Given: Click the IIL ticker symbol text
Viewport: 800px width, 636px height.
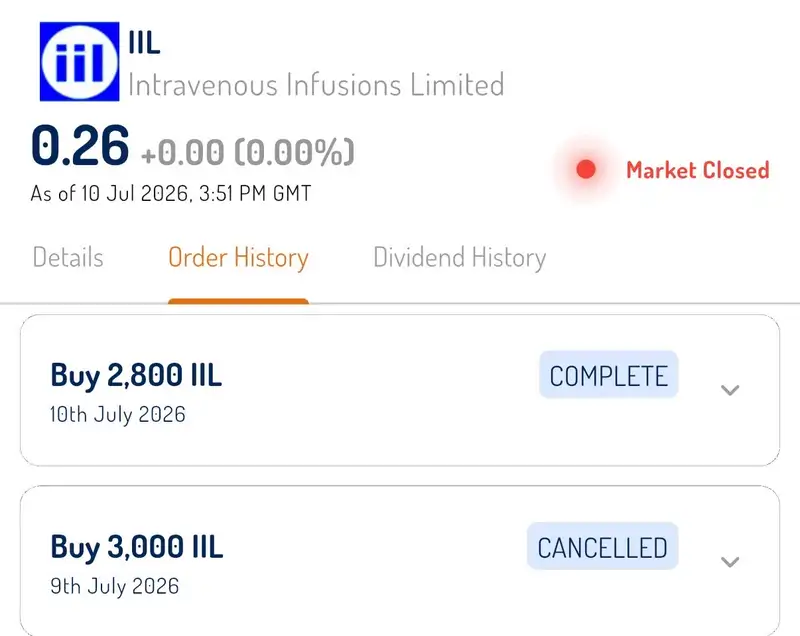Looking at the screenshot, I should click(x=144, y=42).
